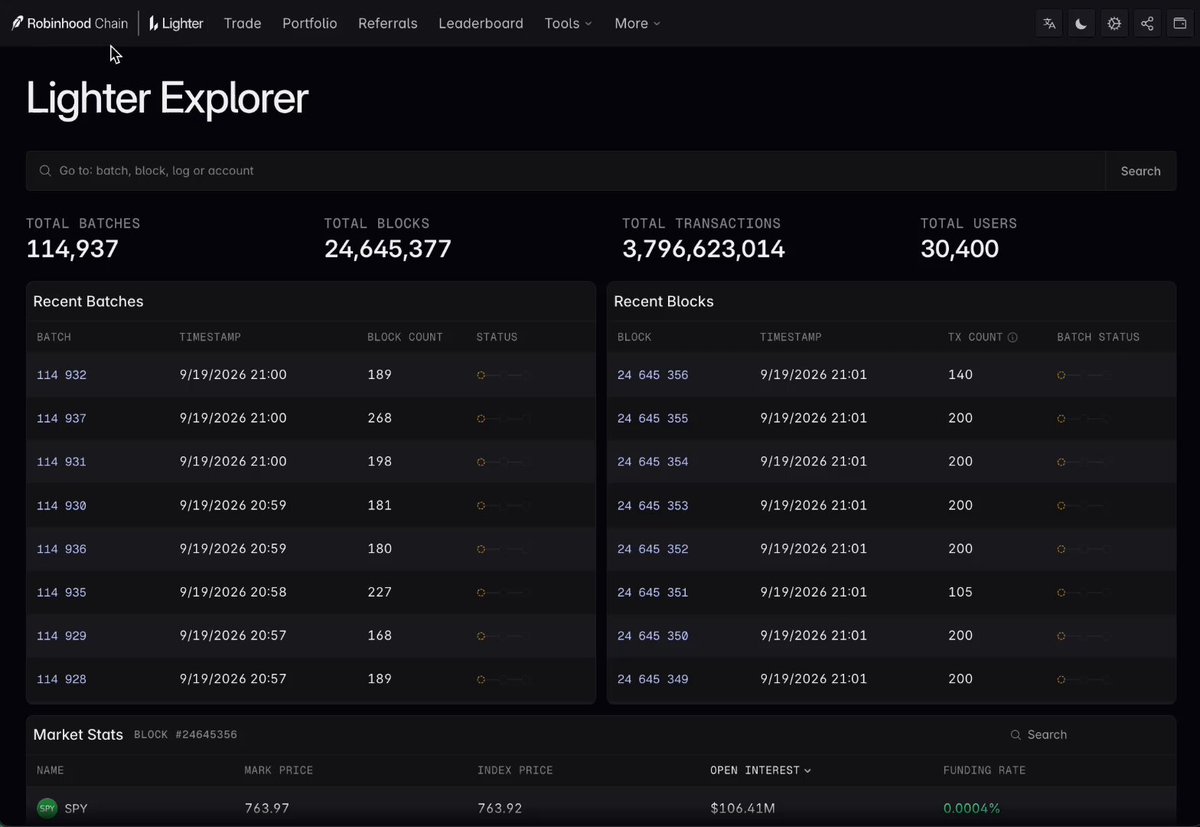Open batch 114 929 details
This screenshot has width=1200, height=827.
click(62, 636)
